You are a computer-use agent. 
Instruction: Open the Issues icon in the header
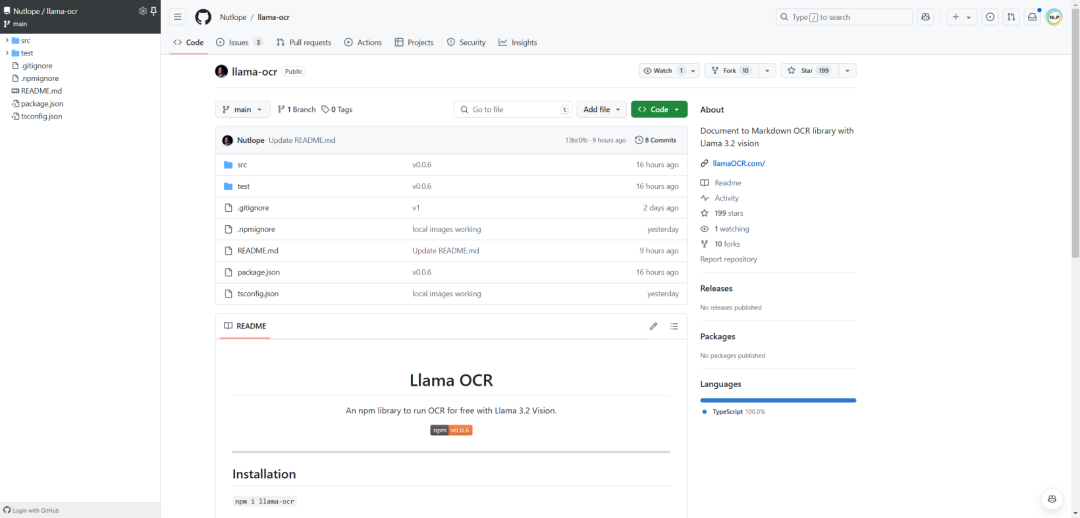(990, 17)
